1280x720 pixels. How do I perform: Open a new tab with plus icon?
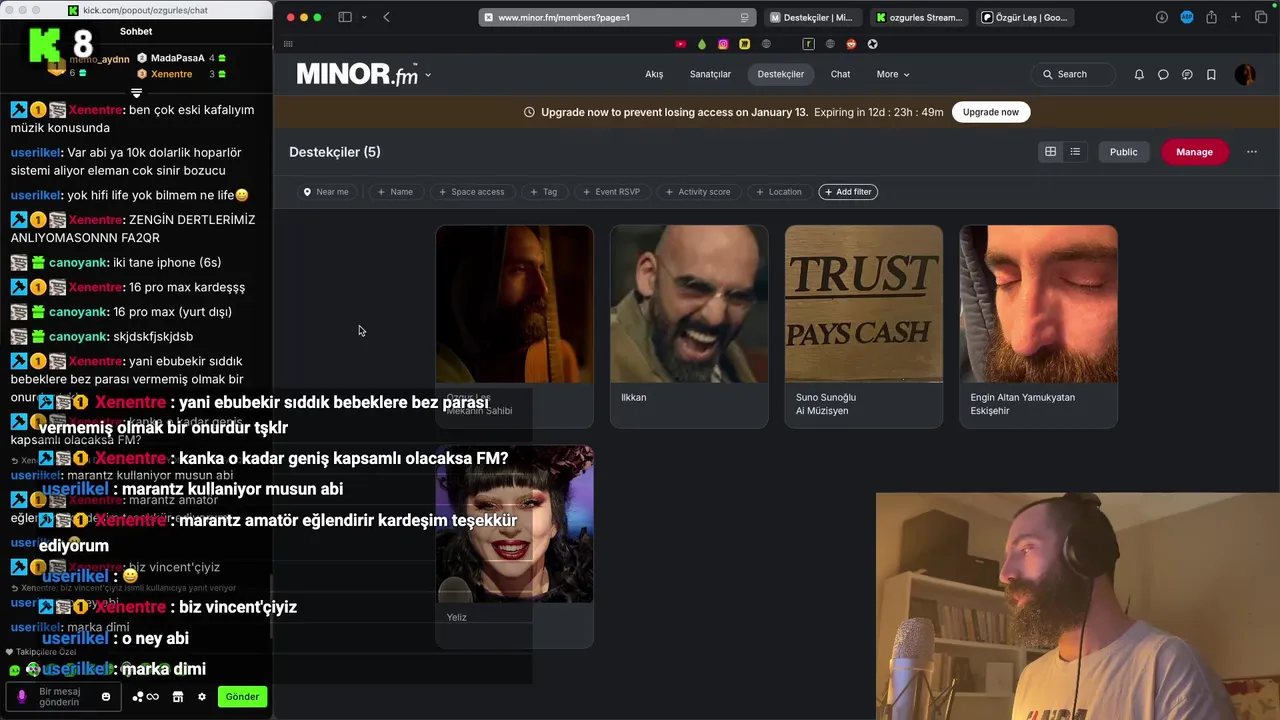(x=1236, y=17)
